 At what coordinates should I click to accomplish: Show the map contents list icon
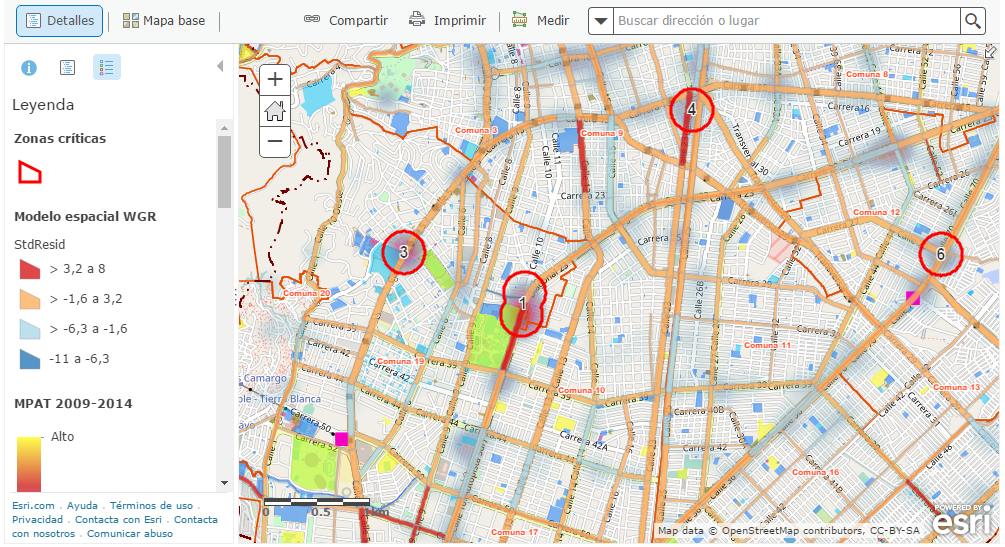67,68
